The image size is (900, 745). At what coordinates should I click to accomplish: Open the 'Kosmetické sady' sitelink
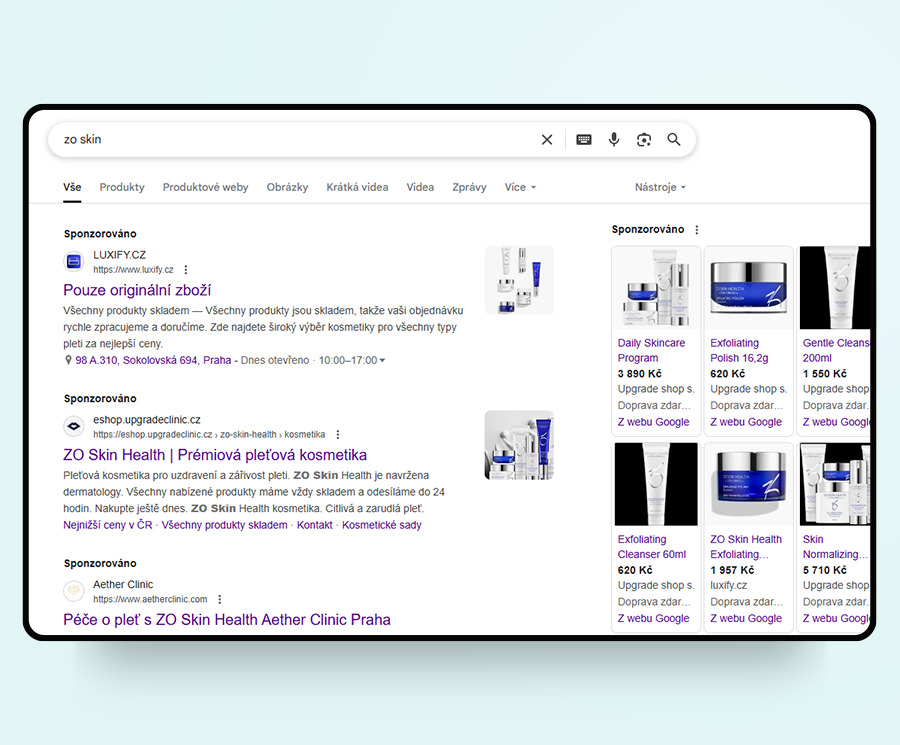point(382,525)
